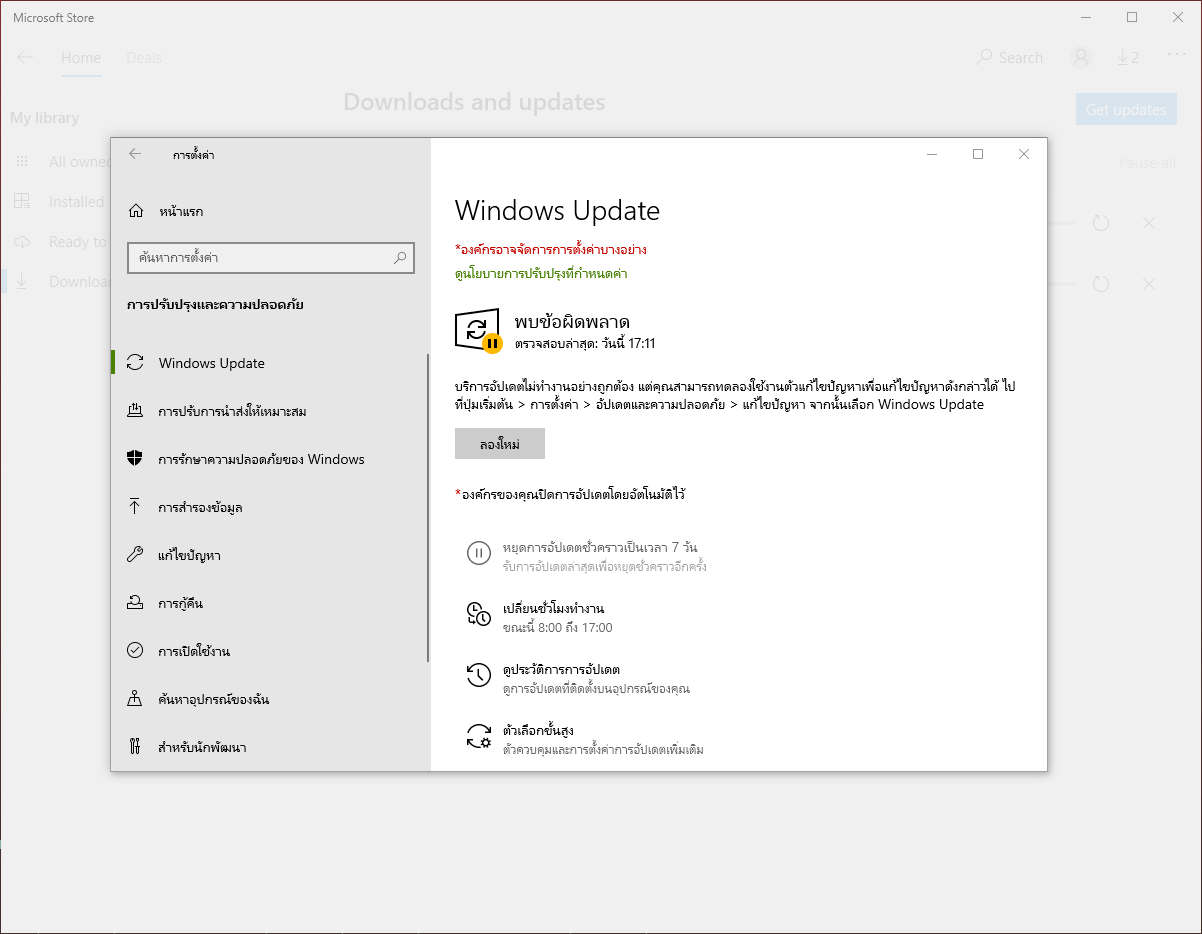Click Pause all in Microsoft Store

1147,163
